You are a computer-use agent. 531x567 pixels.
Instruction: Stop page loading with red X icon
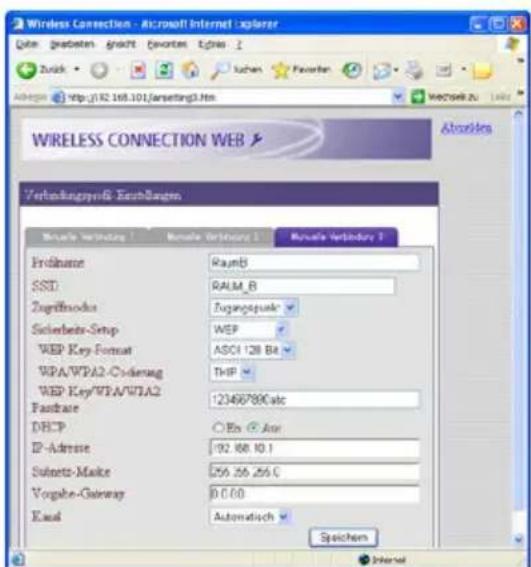pos(138,70)
